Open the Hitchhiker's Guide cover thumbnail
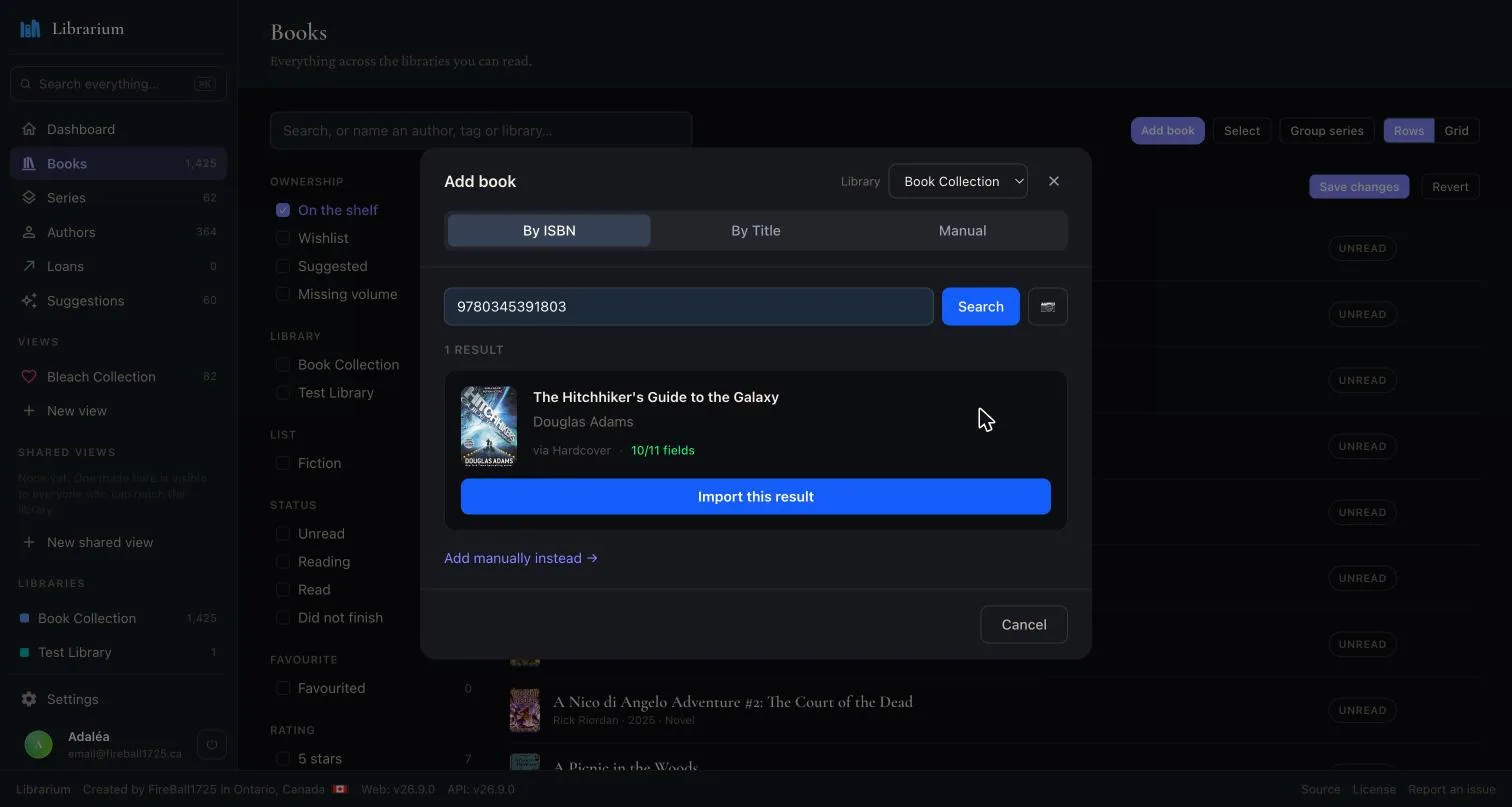Screen dimensions: 1512x807 point(489,426)
